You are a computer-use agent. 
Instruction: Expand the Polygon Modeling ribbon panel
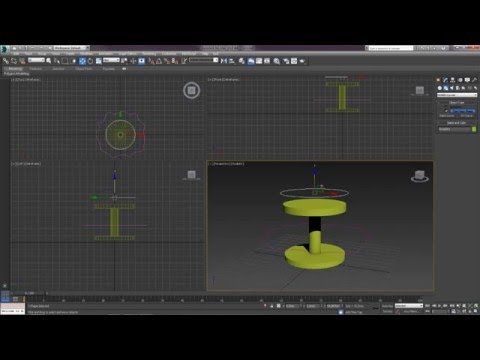pos(17,73)
